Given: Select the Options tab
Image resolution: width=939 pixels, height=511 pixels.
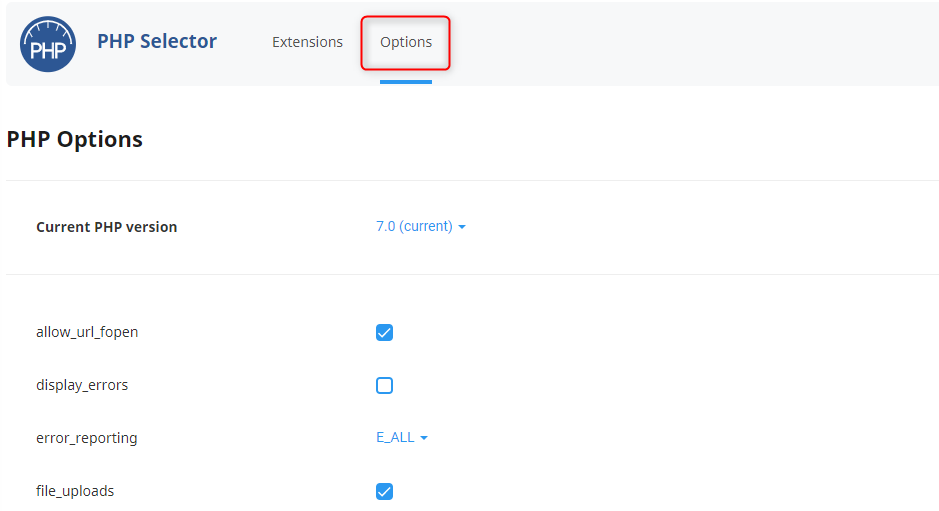Looking at the screenshot, I should [x=406, y=42].
